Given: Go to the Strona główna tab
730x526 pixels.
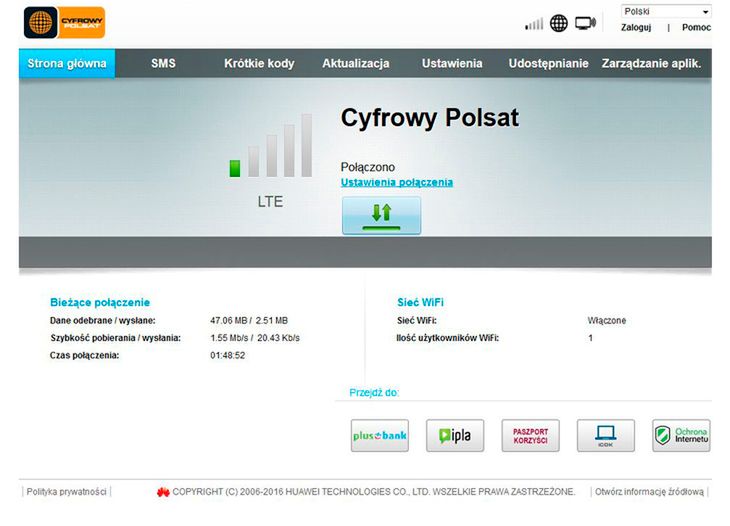Looking at the screenshot, I should [x=67, y=63].
